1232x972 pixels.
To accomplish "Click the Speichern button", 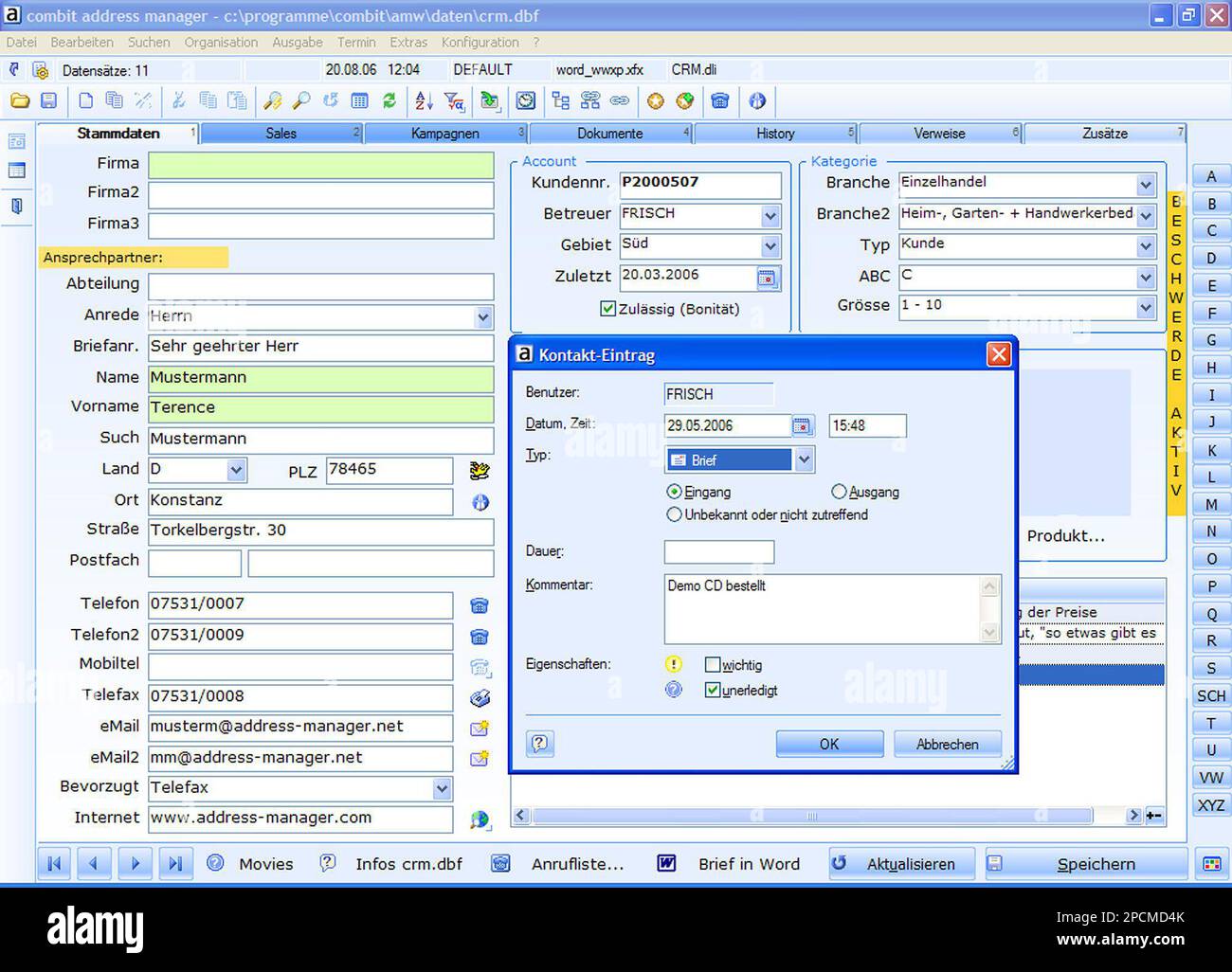I will point(1086,863).
